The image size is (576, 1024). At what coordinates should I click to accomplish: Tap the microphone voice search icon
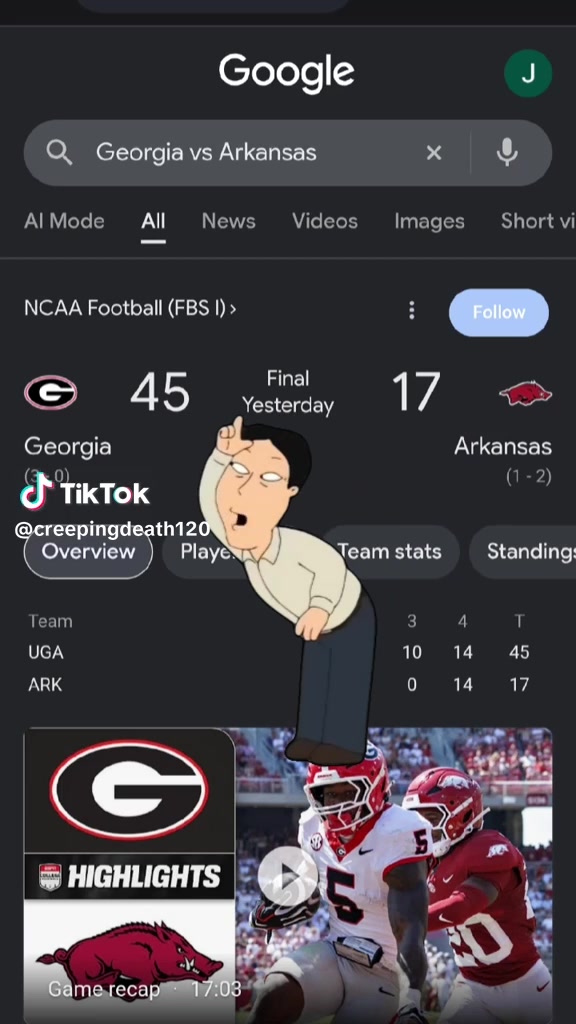[x=507, y=153]
